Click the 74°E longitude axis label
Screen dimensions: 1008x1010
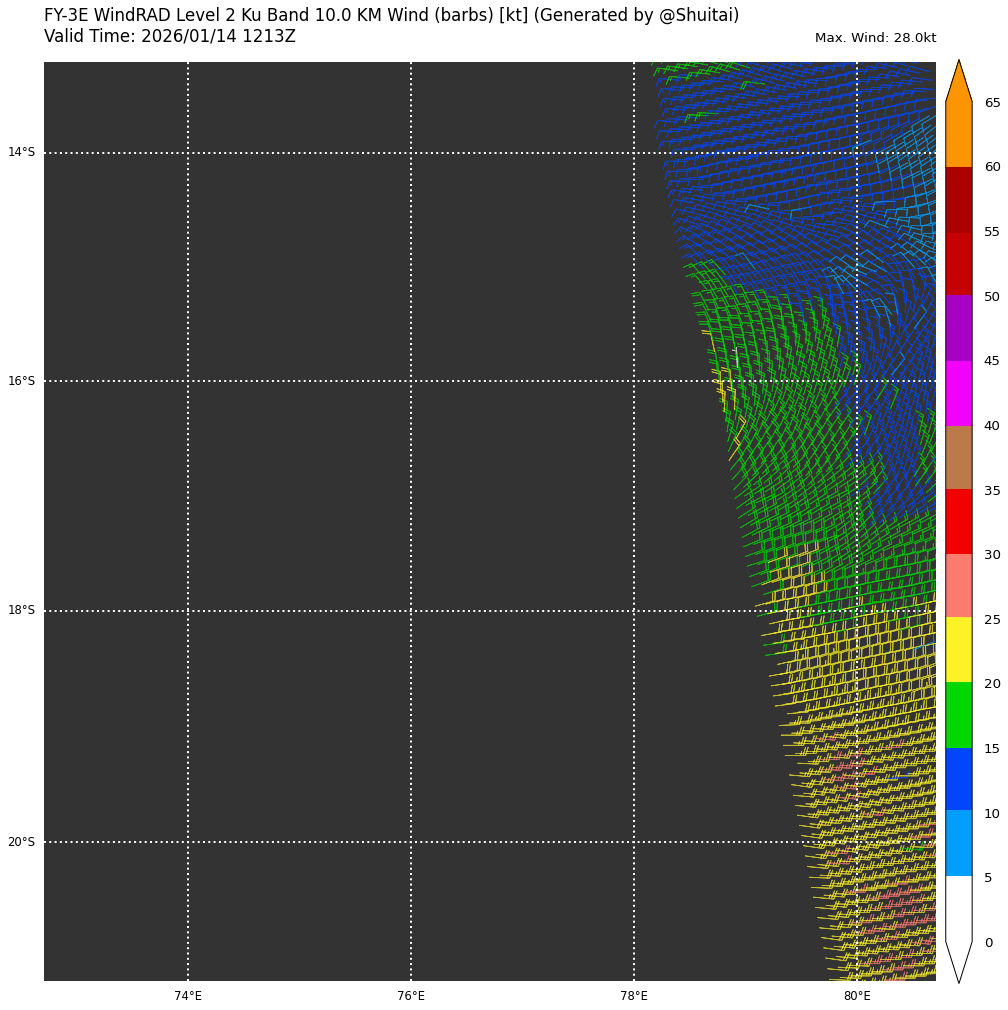[188, 996]
